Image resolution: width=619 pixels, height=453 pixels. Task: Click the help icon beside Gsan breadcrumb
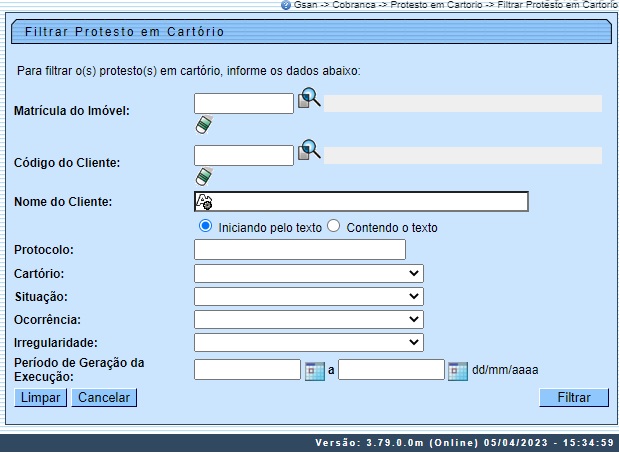[286, 5]
